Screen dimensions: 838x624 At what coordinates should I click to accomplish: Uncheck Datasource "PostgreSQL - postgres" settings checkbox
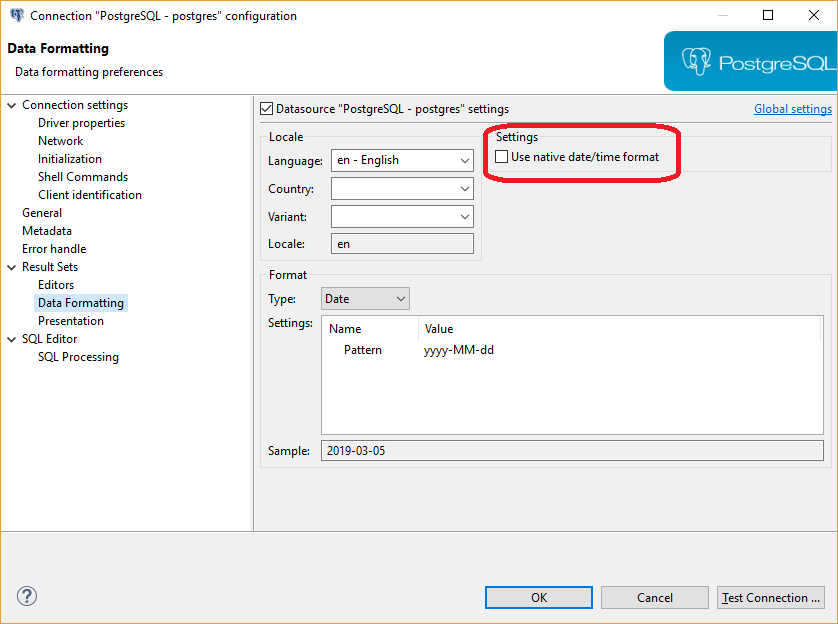tap(266, 109)
